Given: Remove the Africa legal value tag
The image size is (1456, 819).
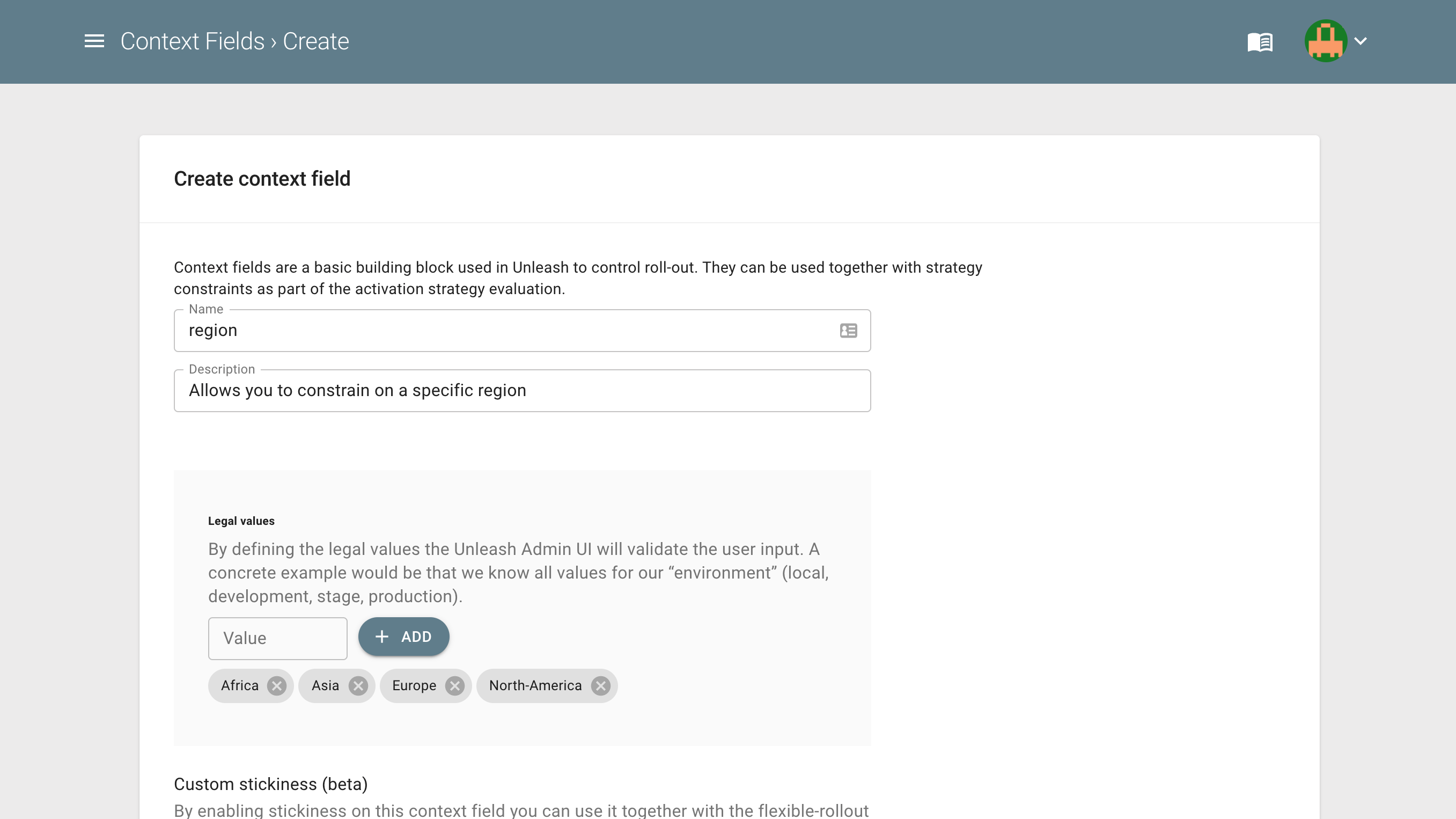Looking at the screenshot, I should (277, 685).
